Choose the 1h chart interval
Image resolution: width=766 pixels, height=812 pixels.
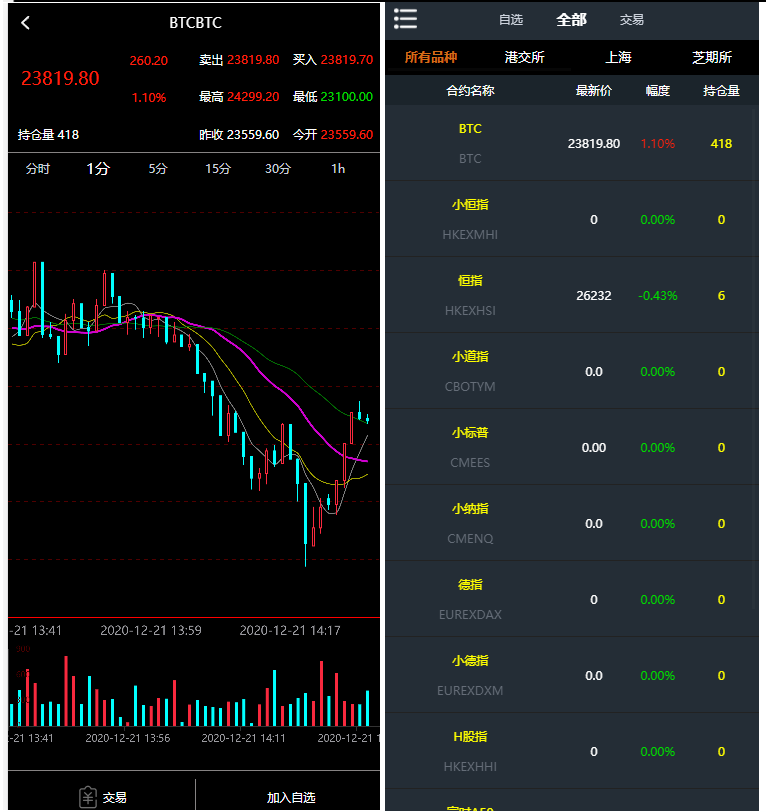pos(338,169)
